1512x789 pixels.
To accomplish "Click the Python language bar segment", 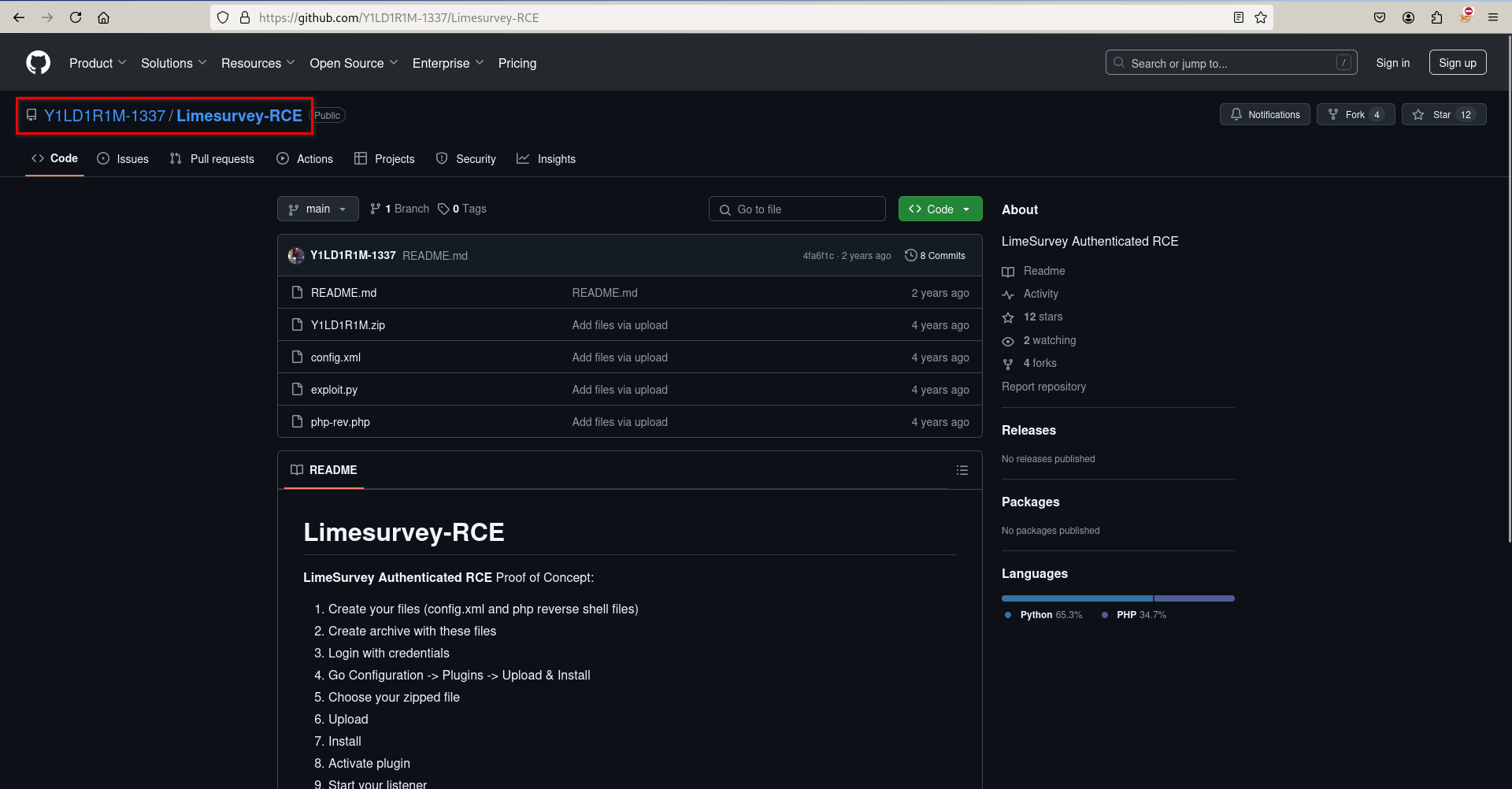I will point(1077,598).
